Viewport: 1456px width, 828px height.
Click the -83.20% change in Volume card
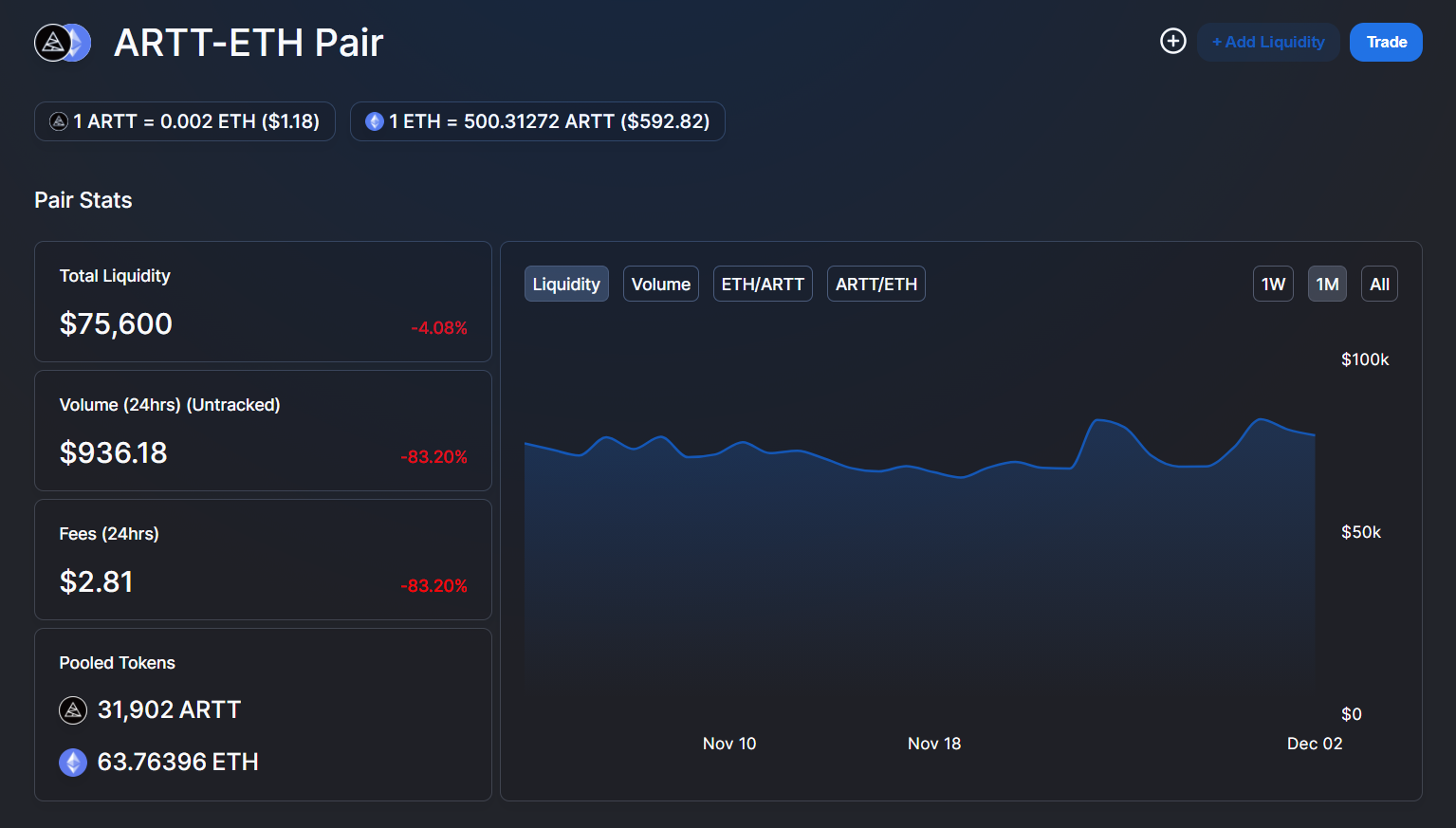click(434, 457)
